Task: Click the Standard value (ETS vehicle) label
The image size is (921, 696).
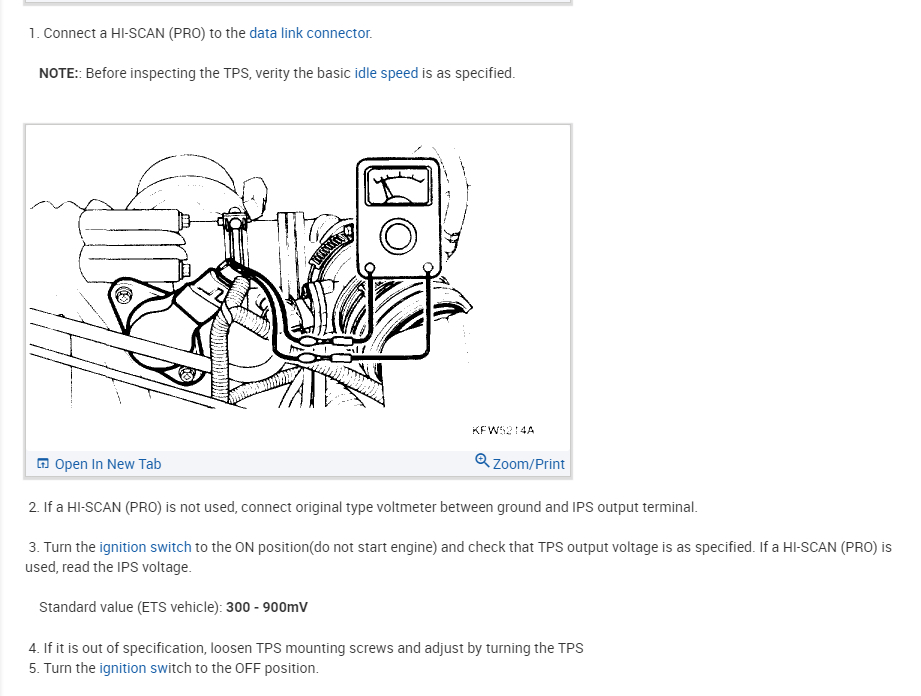Action: pos(130,607)
